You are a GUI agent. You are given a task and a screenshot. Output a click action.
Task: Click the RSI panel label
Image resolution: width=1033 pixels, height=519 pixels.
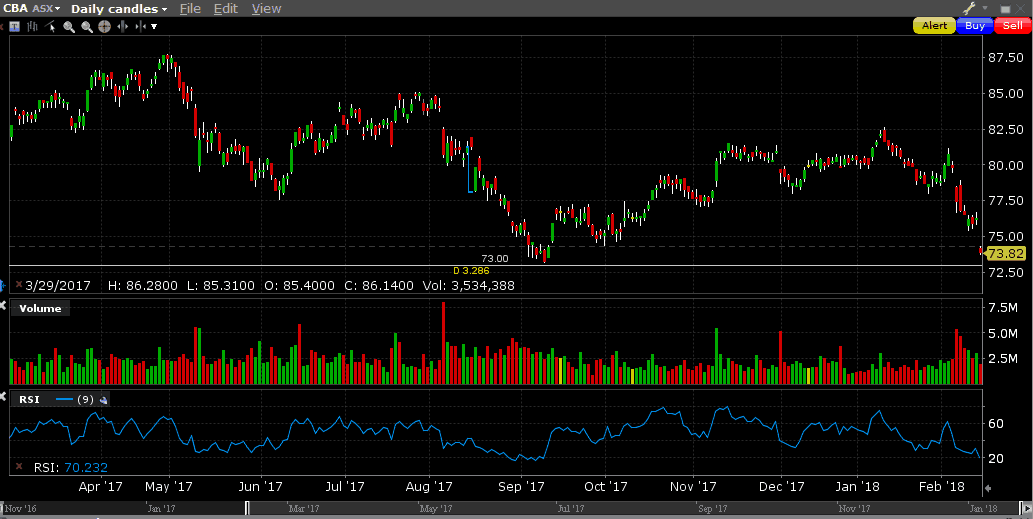29,399
